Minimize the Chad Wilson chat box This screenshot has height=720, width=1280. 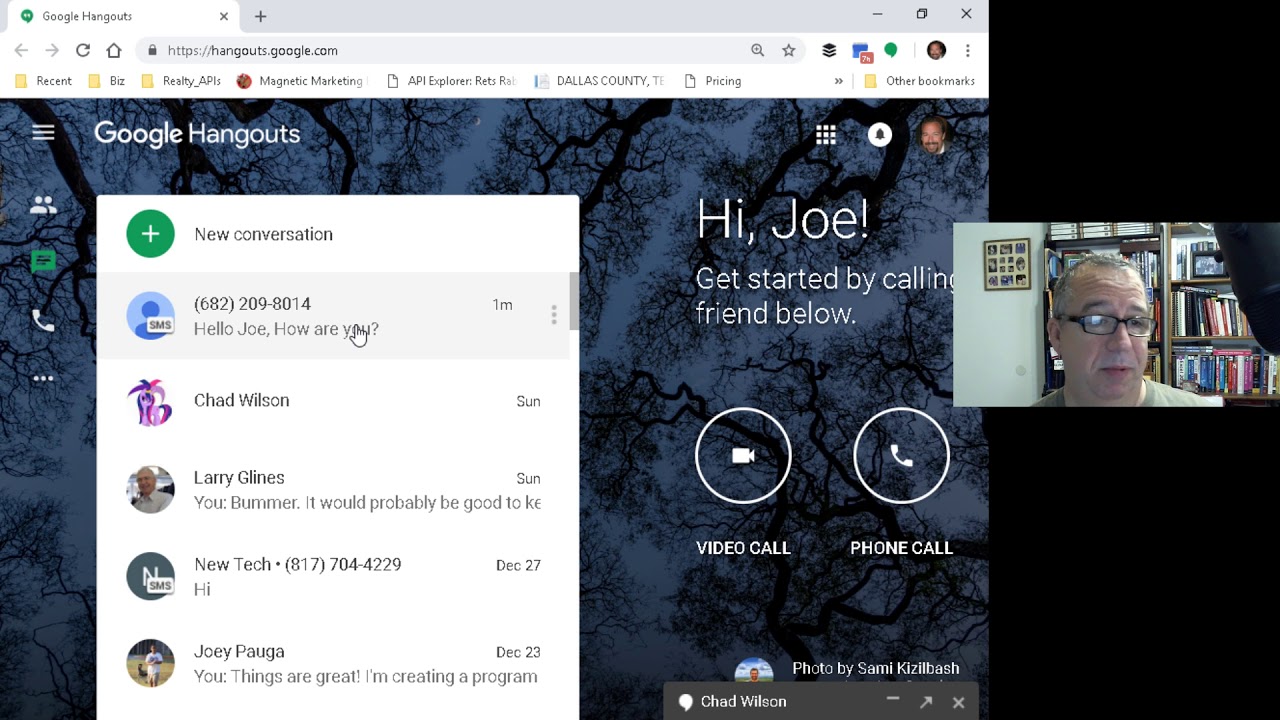(x=893, y=701)
